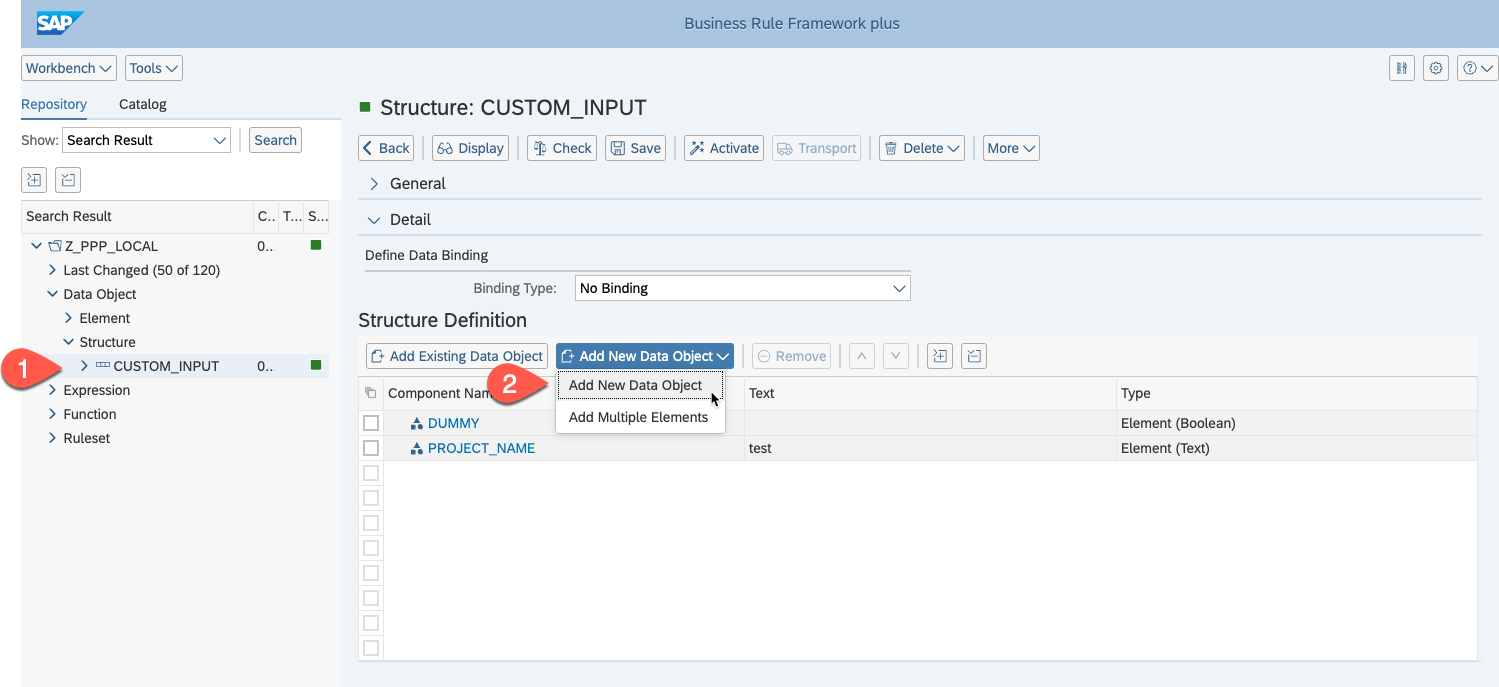Click the personalization icon beside the gear
This screenshot has height=687, width=1499.
point(1402,68)
